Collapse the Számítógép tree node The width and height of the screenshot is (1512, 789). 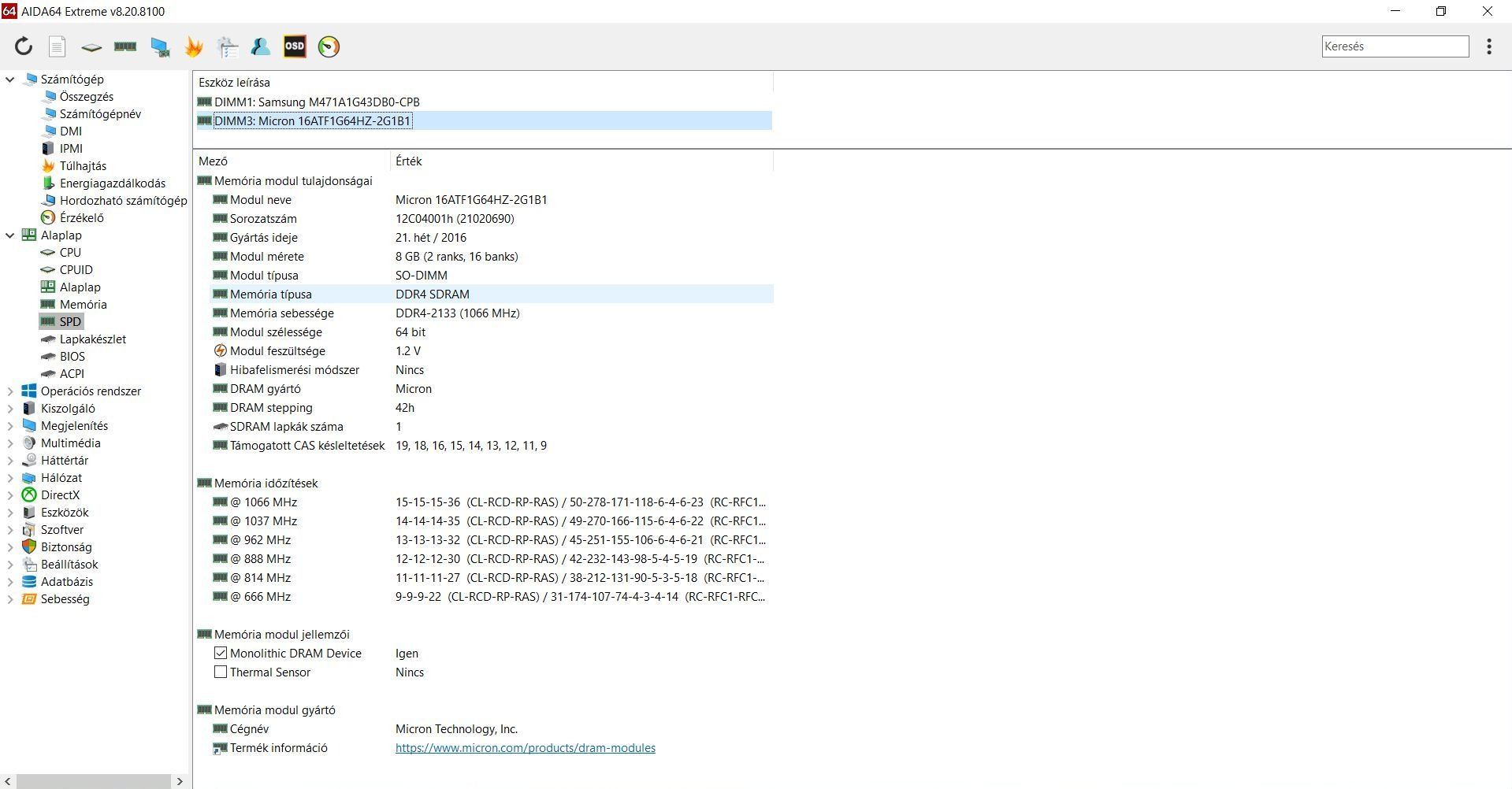[x=10, y=80]
